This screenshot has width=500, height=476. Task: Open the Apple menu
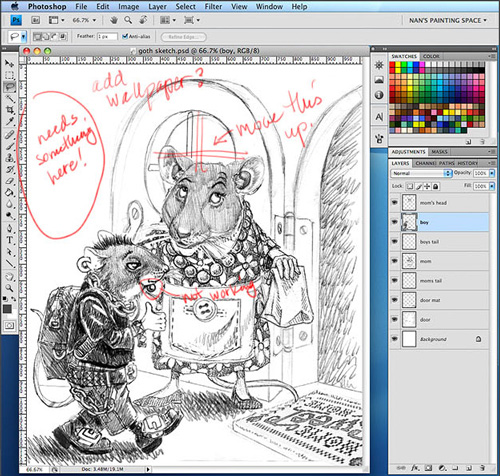[15, 6]
